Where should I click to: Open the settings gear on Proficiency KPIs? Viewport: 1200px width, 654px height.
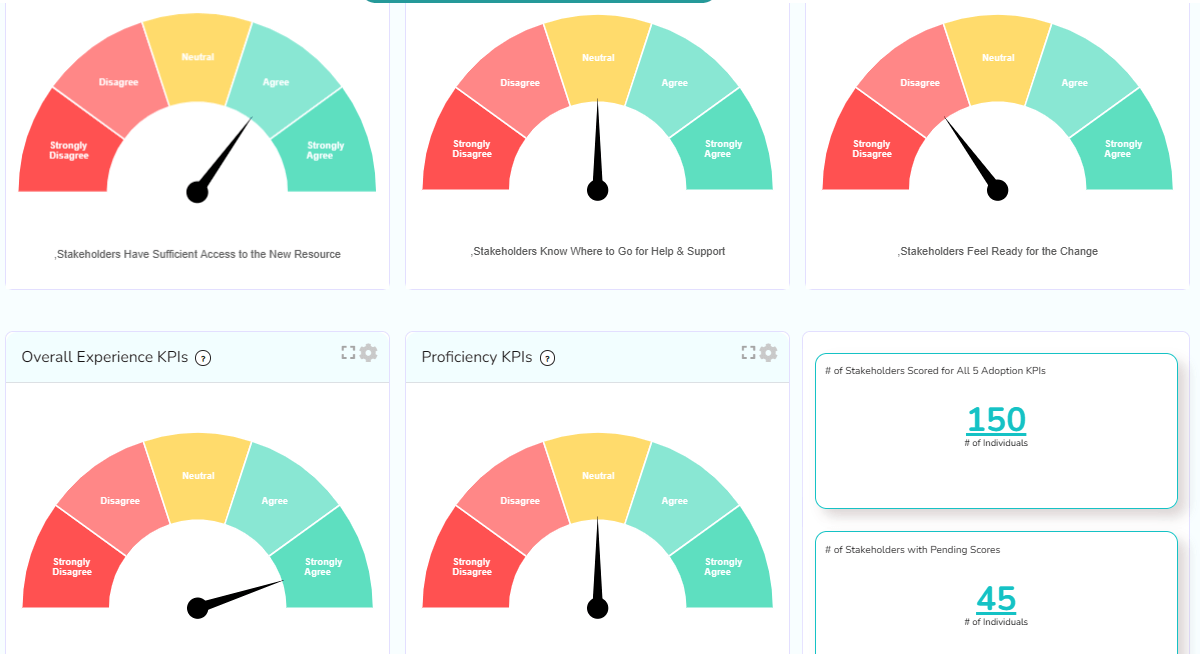click(768, 352)
